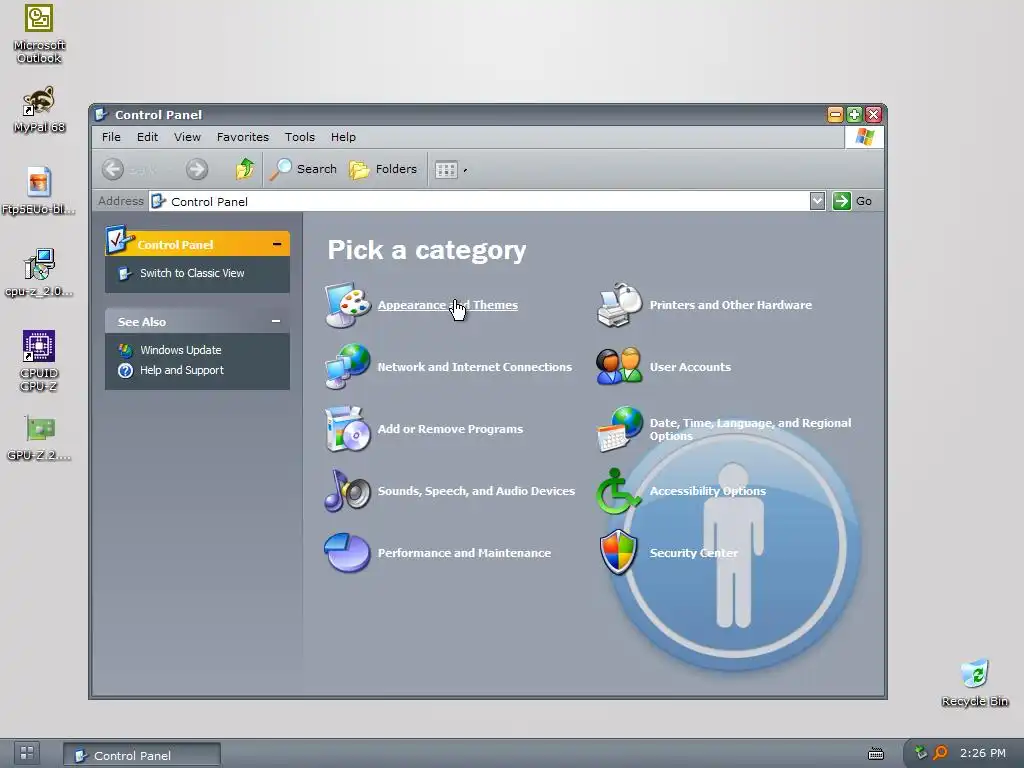Click Add or Remove Programs text link
Viewport: 1024px width, 768px height.
coord(450,429)
